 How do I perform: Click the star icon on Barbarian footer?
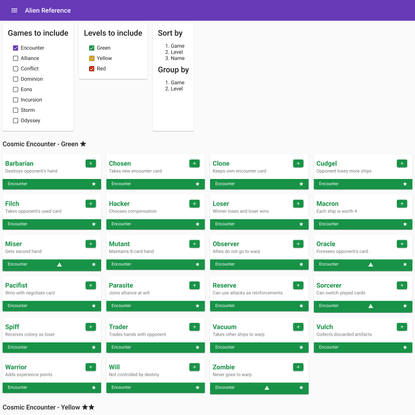(x=94, y=184)
